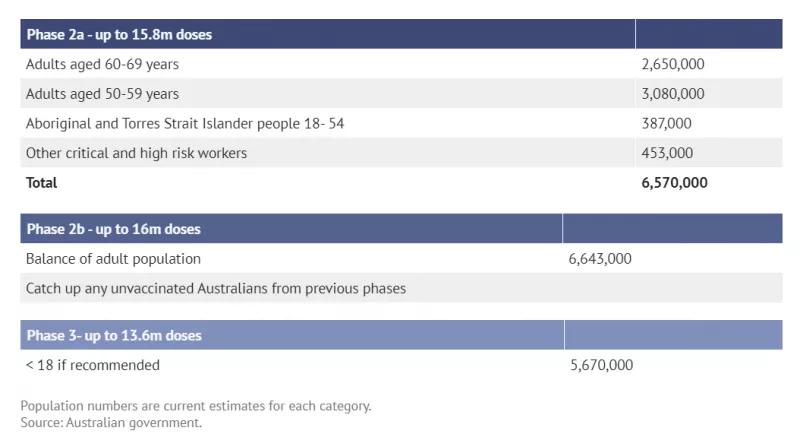Select Aboriginal and Torres Strait Islander row
Screen dimensions: 800x437
pos(401,123)
